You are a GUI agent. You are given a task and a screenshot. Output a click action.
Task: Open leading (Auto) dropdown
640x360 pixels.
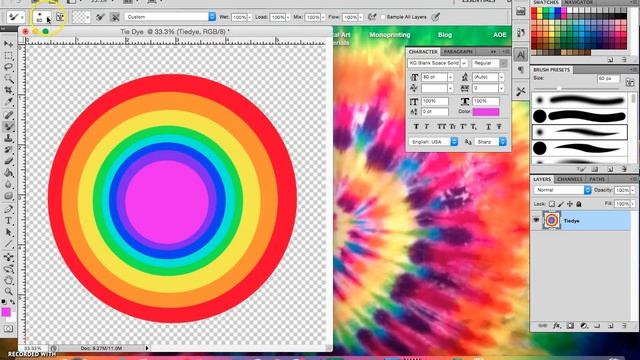pyautogui.click(x=501, y=77)
